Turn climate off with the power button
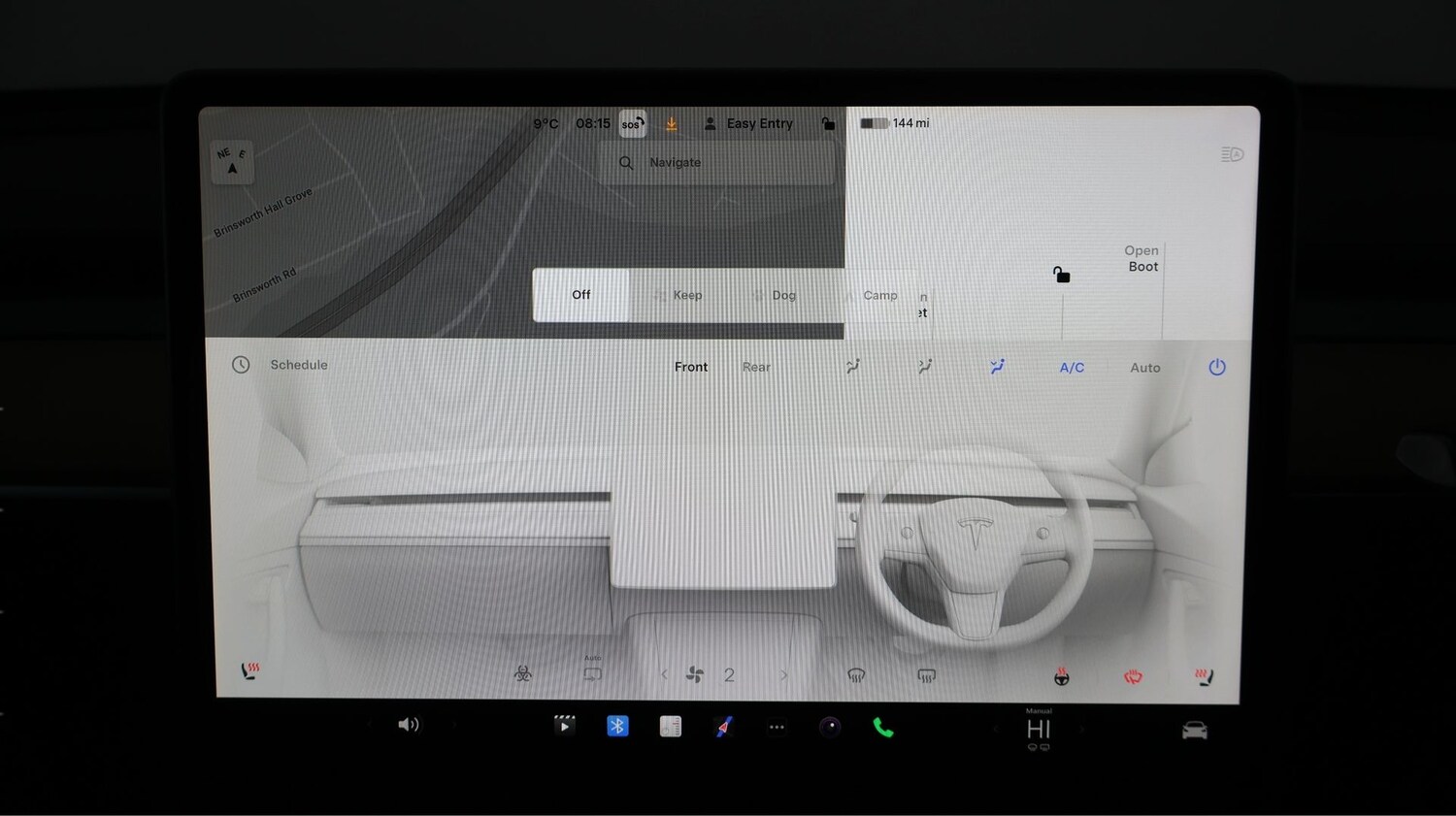This screenshot has height=816, width=1456. (1217, 367)
